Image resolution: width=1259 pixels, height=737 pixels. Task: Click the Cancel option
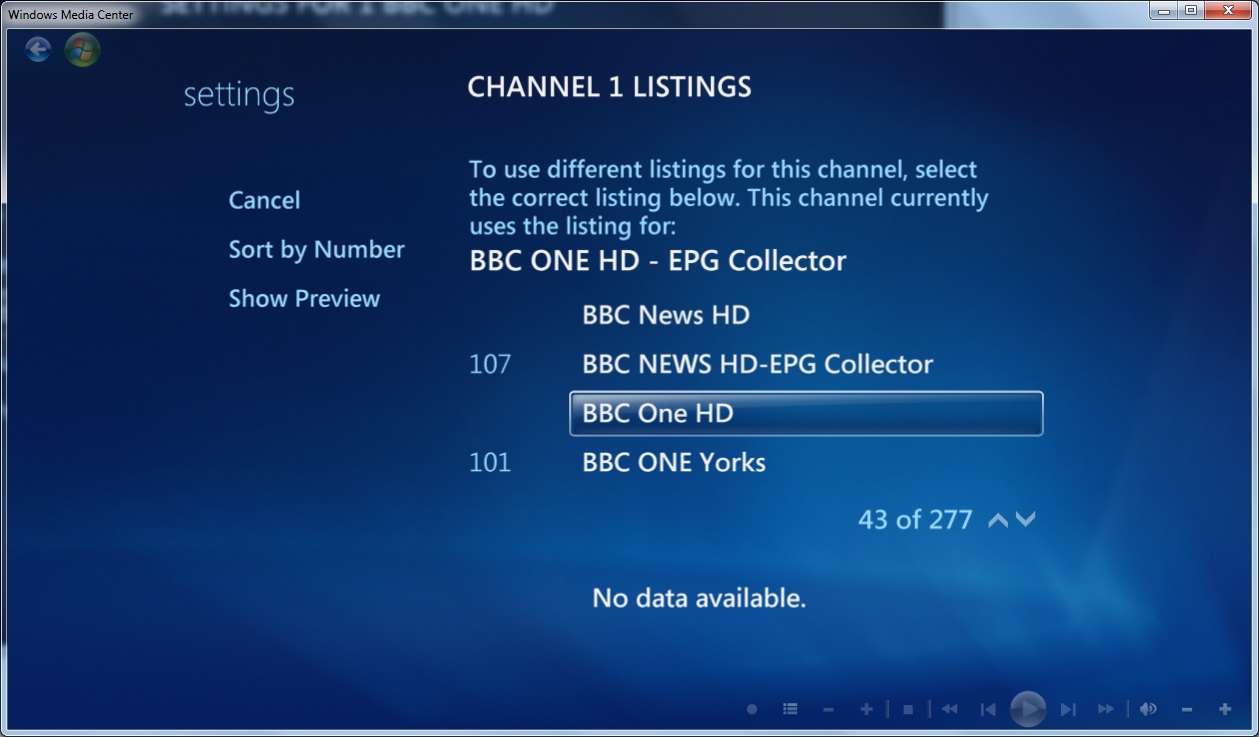pos(264,200)
